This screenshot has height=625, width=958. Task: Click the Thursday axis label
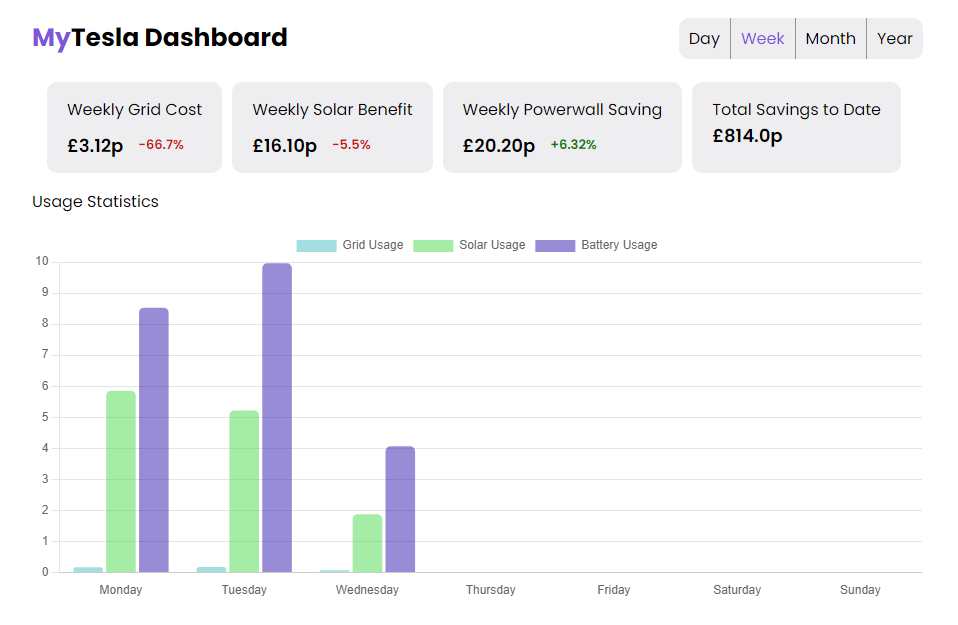(x=491, y=590)
